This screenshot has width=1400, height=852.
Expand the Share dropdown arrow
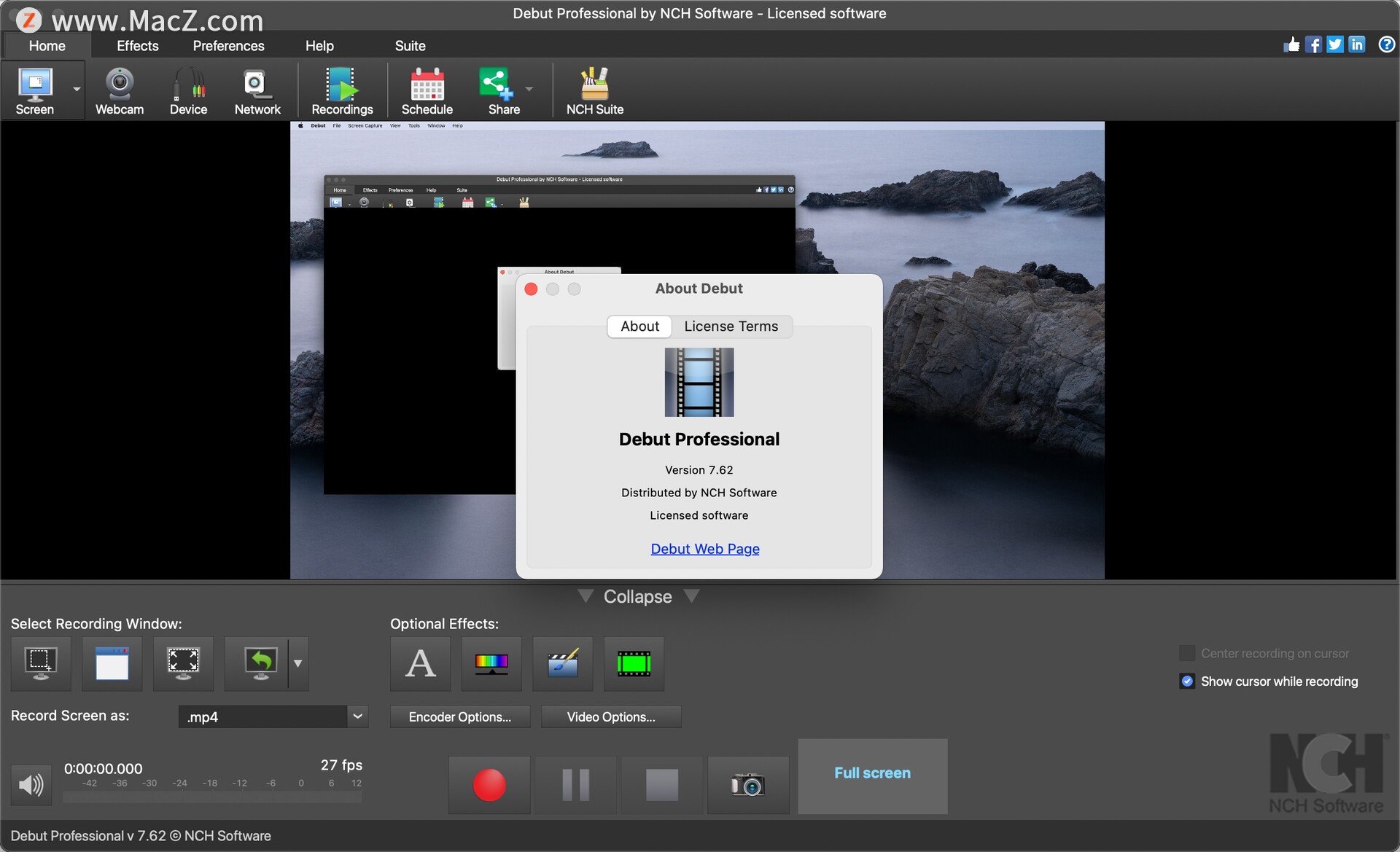click(529, 90)
